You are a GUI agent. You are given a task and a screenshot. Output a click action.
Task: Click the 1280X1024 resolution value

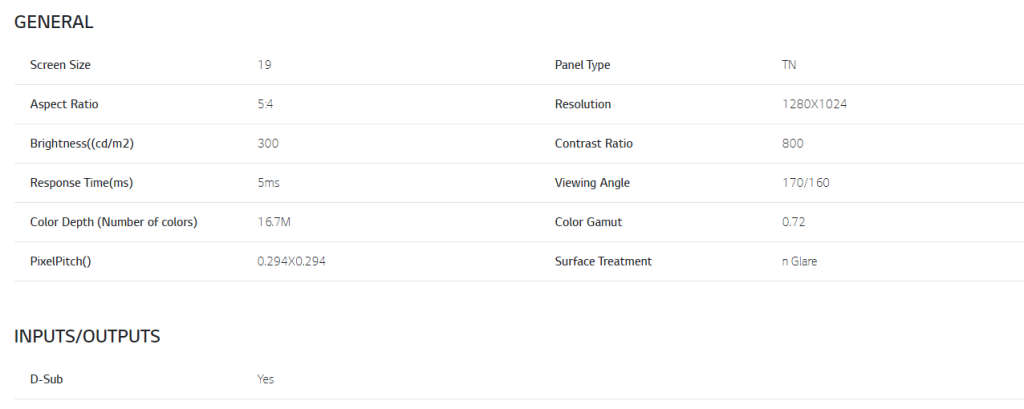(815, 104)
